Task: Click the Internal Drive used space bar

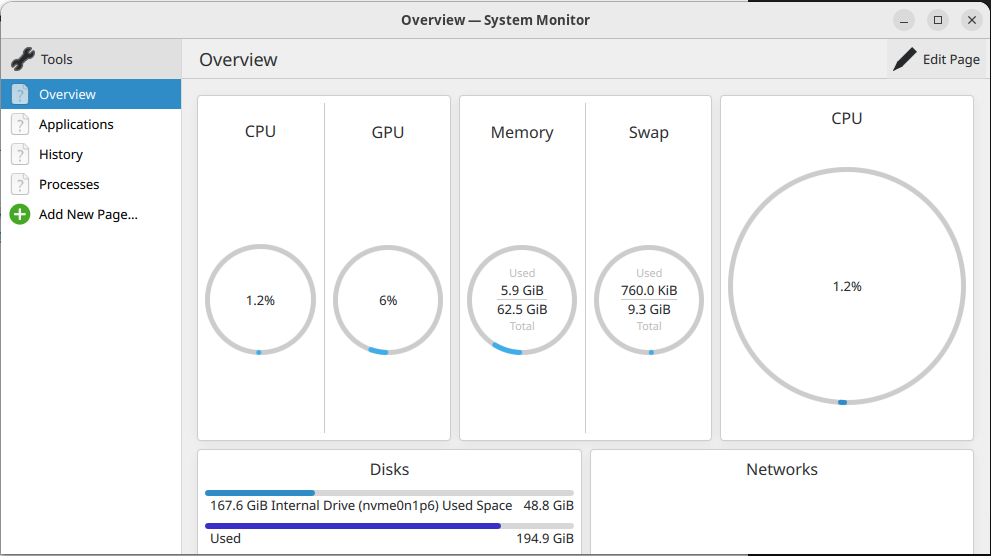Action: (x=389, y=493)
